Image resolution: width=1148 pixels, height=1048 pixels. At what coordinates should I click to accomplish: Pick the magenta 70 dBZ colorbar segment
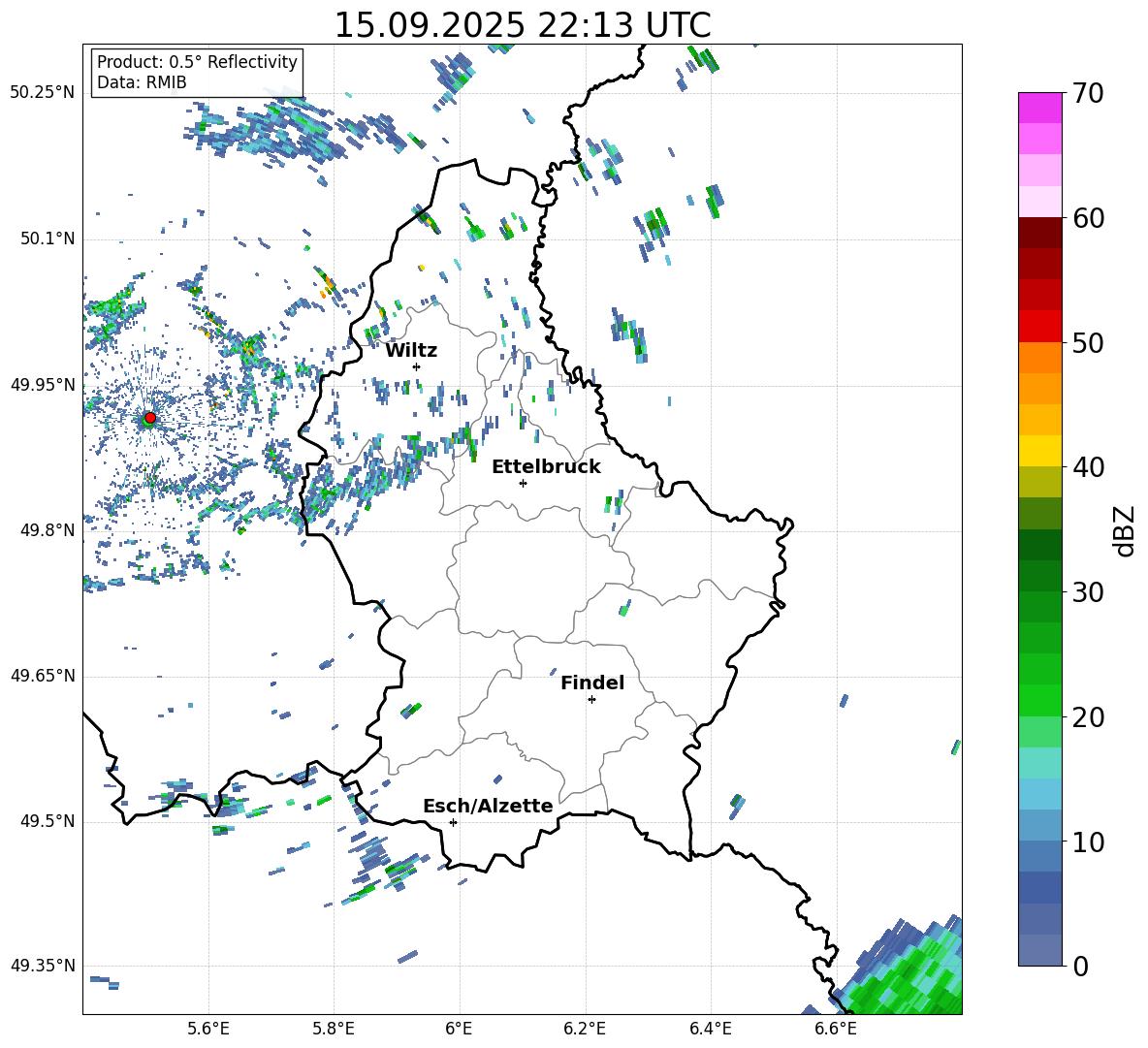[1039, 108]
